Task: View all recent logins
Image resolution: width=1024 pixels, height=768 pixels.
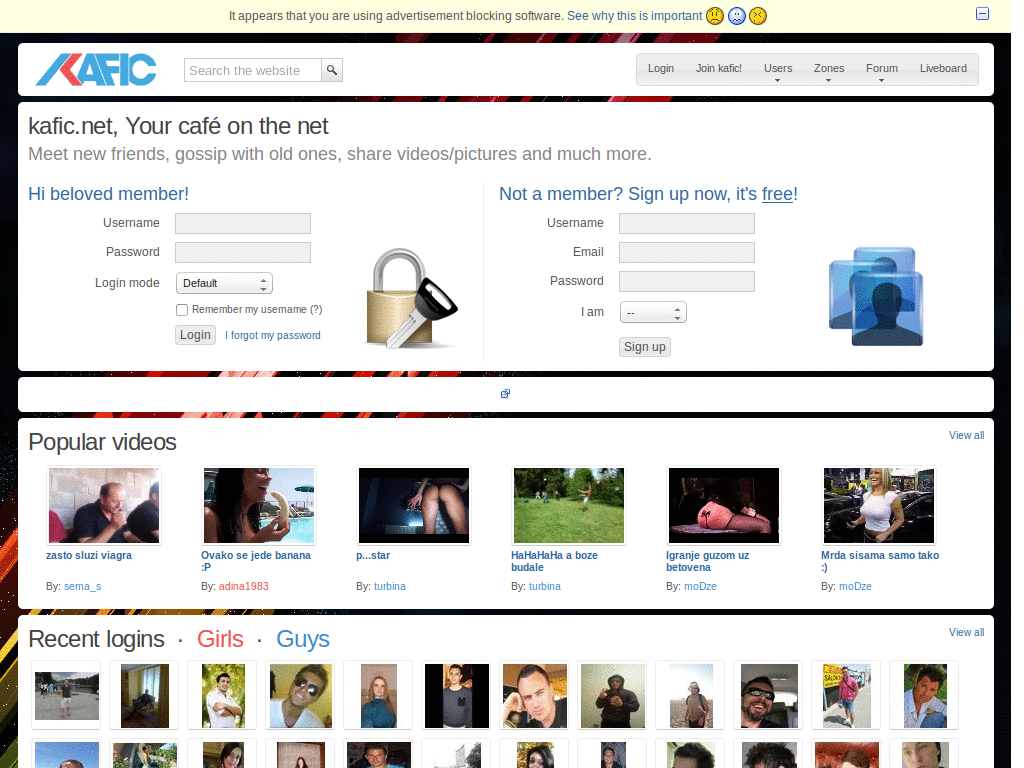Action: pos(967,633)
